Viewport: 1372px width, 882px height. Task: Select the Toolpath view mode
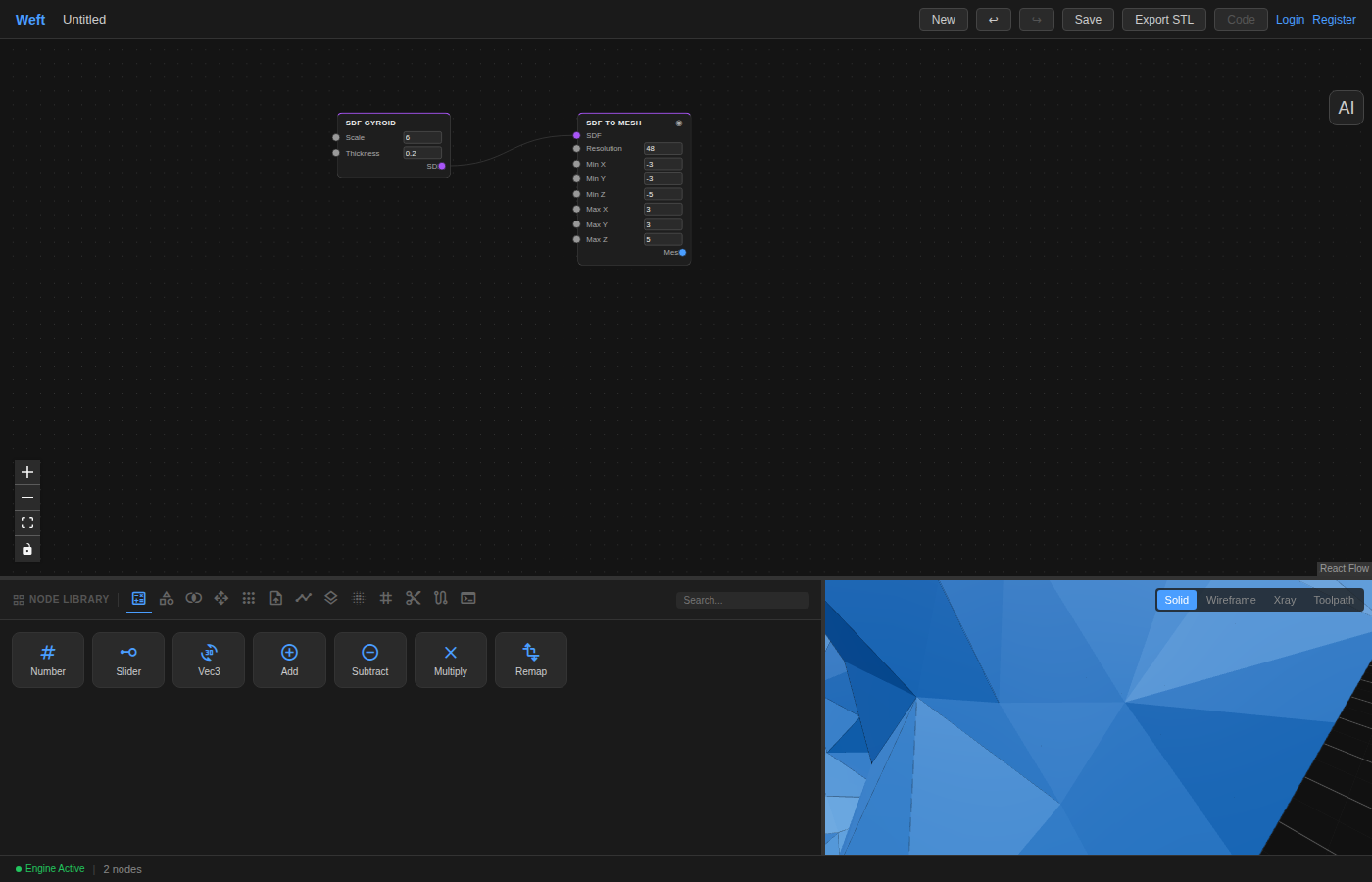point(1334,600)
